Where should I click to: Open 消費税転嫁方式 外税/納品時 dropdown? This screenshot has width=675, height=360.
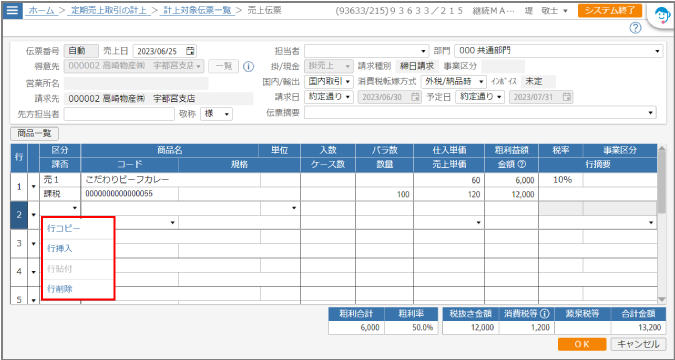pyautogui.click(x=454, y=81)
